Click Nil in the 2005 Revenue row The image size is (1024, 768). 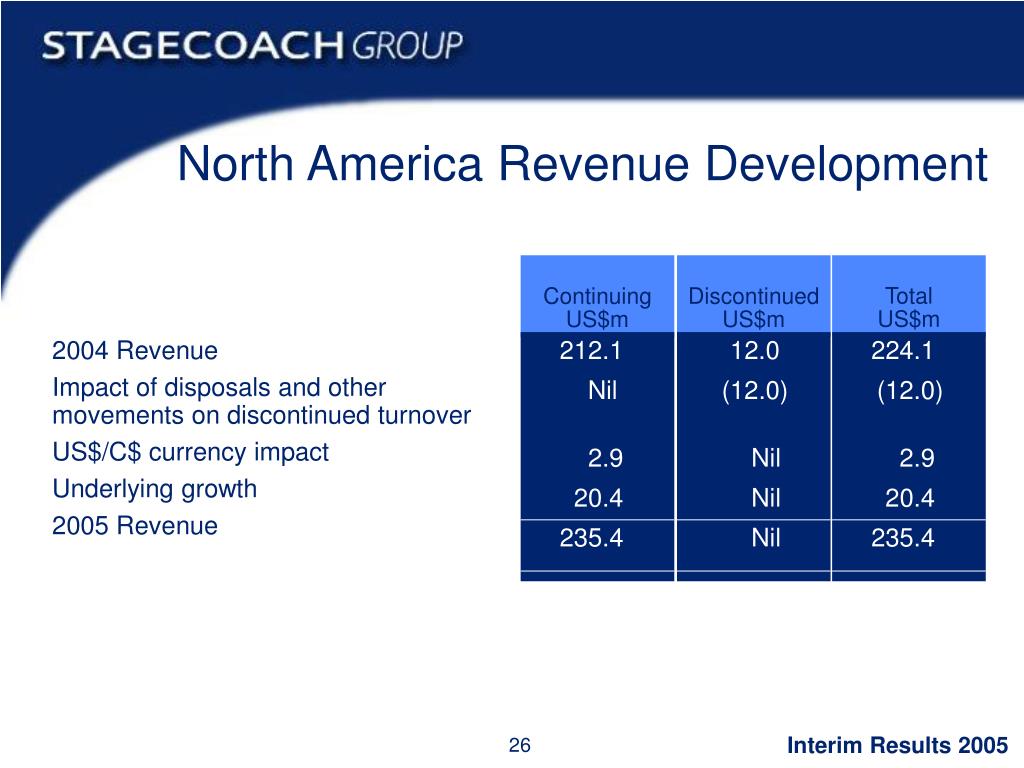766,538
